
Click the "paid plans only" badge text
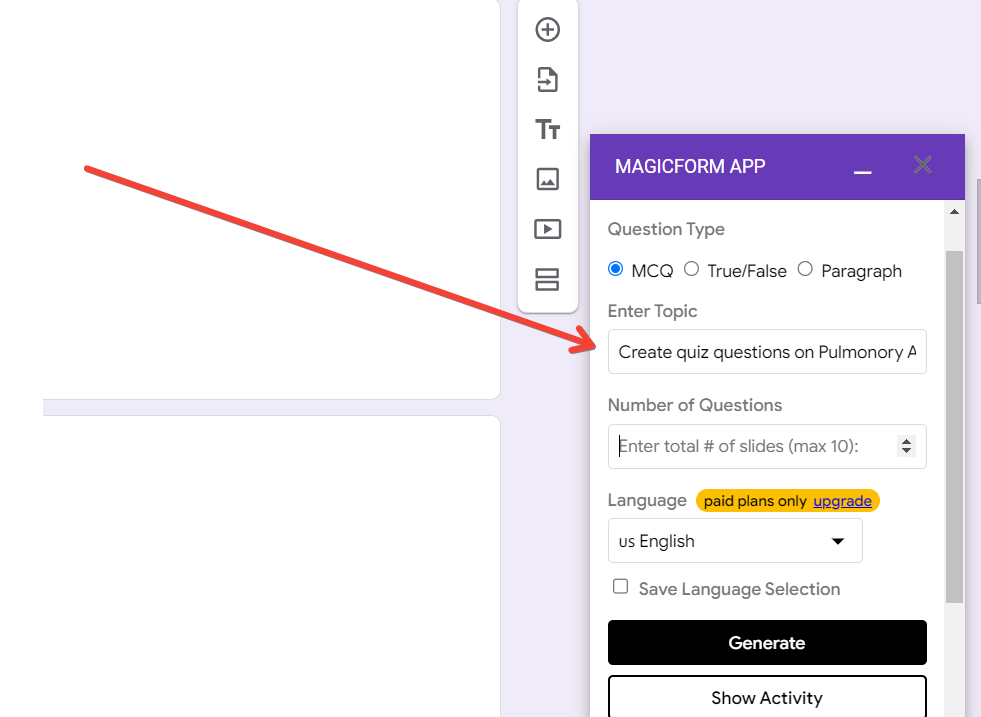pyautogui.click(x=755, y=501)
